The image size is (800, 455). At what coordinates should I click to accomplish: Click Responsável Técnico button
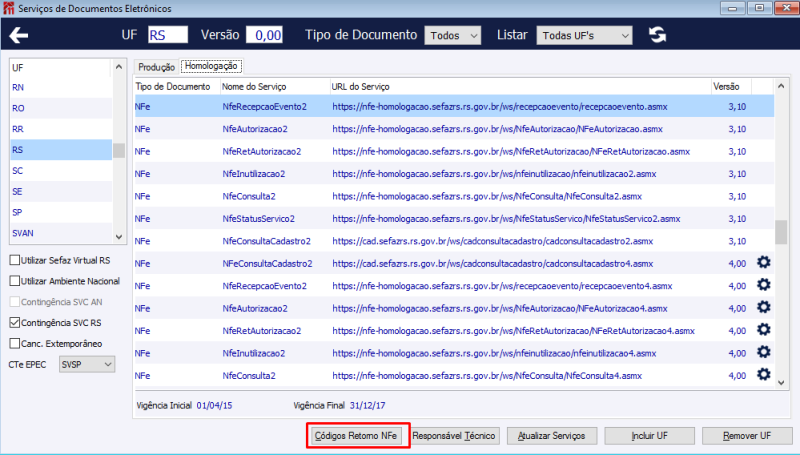click(454, 436)
